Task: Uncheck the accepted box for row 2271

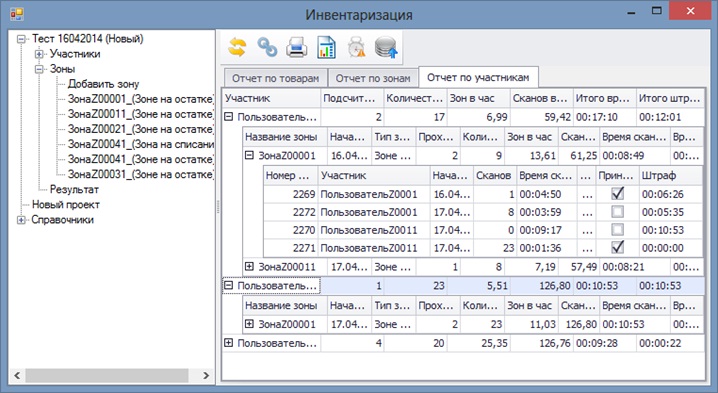Action: coord(617,247)
